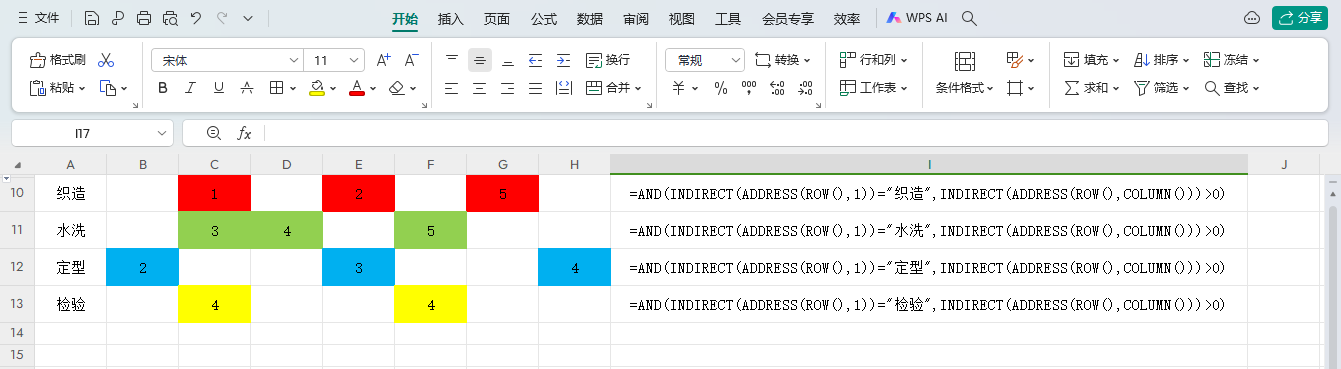Switch to the 插入 ribbon tab
Image resolution: width=1341 pixels, height=369 pixels.
point(451,18)
